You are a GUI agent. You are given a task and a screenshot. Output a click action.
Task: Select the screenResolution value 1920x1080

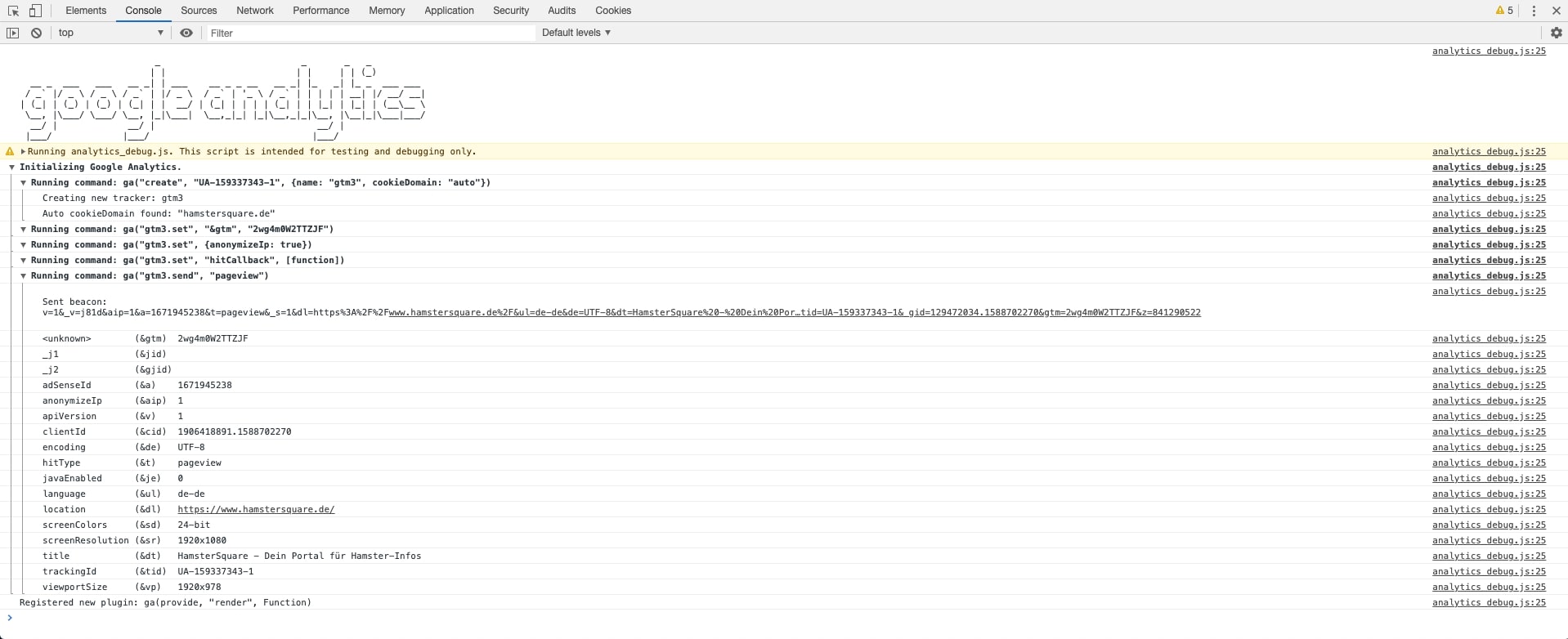(202, 541)
